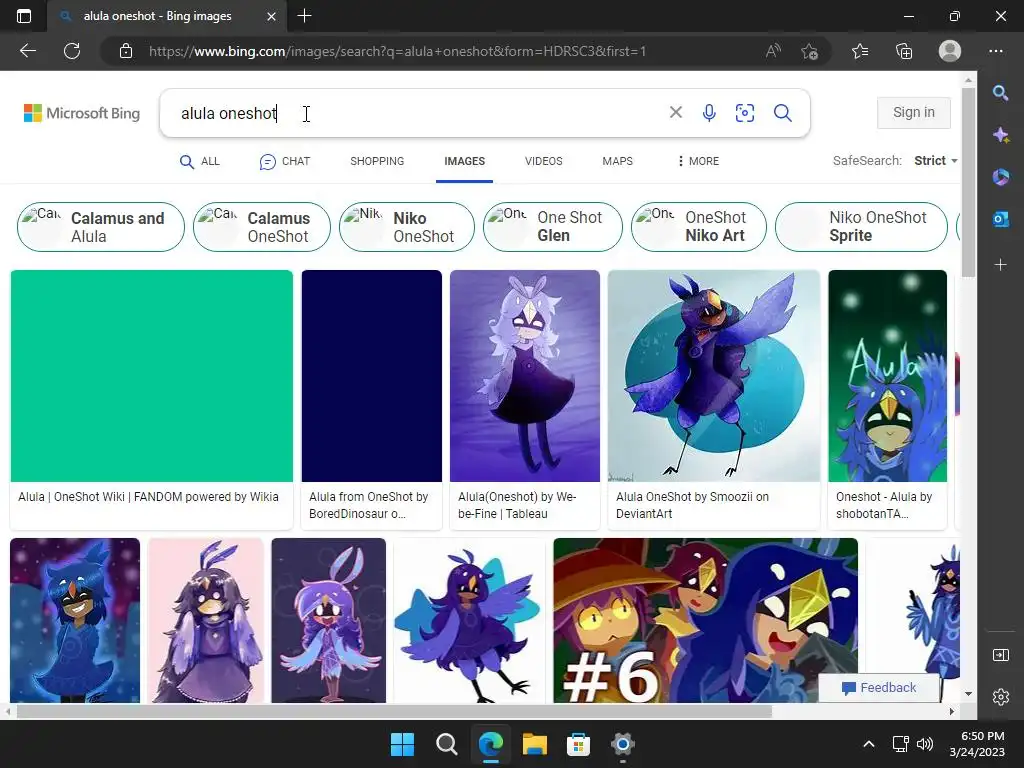
Task: Search using an image
Action: coord(744,112)
